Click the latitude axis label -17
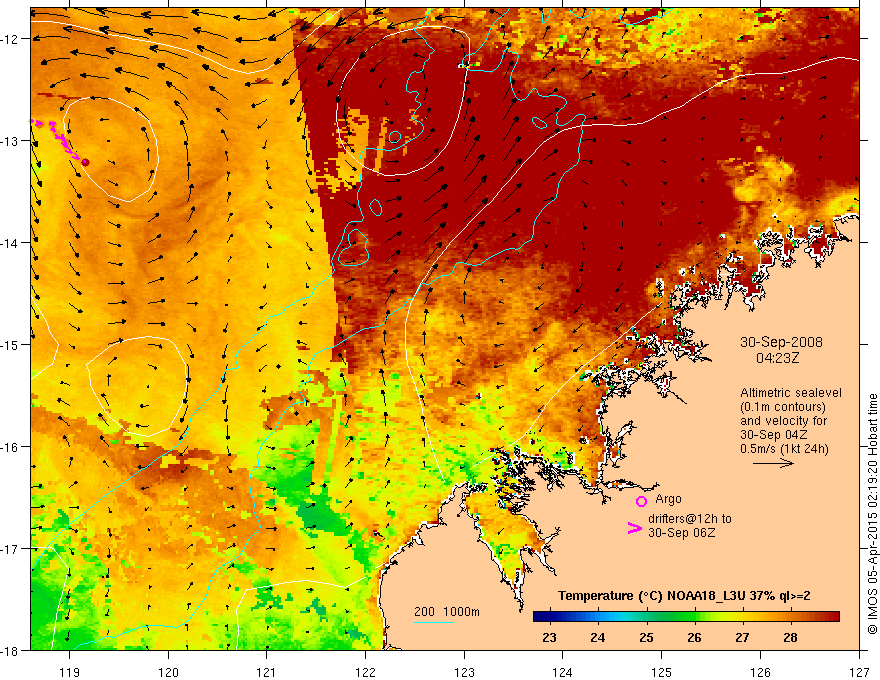 click(x=9, y=548)
